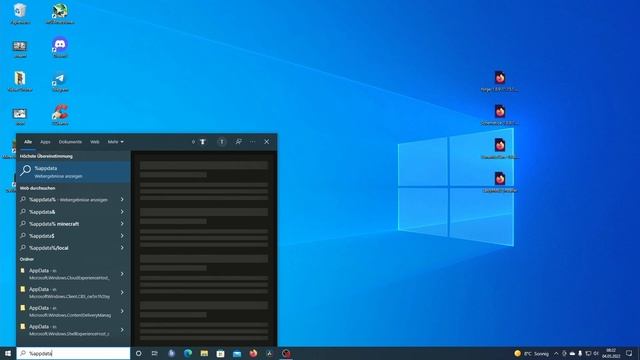
Task: Switch to the Dokumente tab
Action: [70, 142]
